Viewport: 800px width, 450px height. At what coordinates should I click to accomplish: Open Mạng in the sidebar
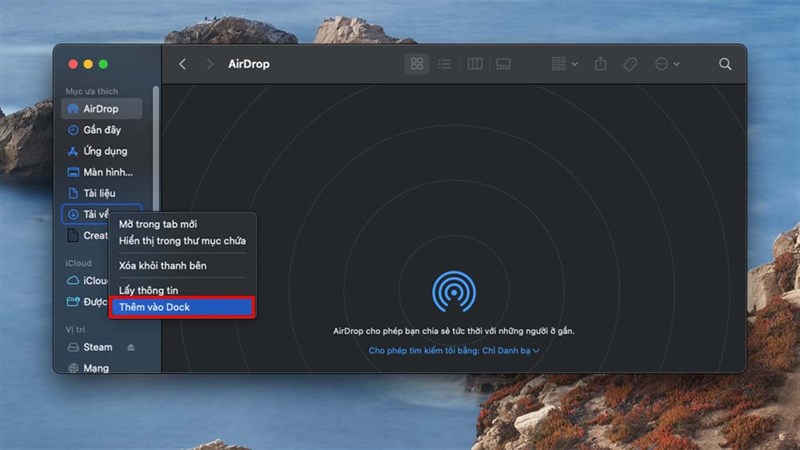click(88, 368)
